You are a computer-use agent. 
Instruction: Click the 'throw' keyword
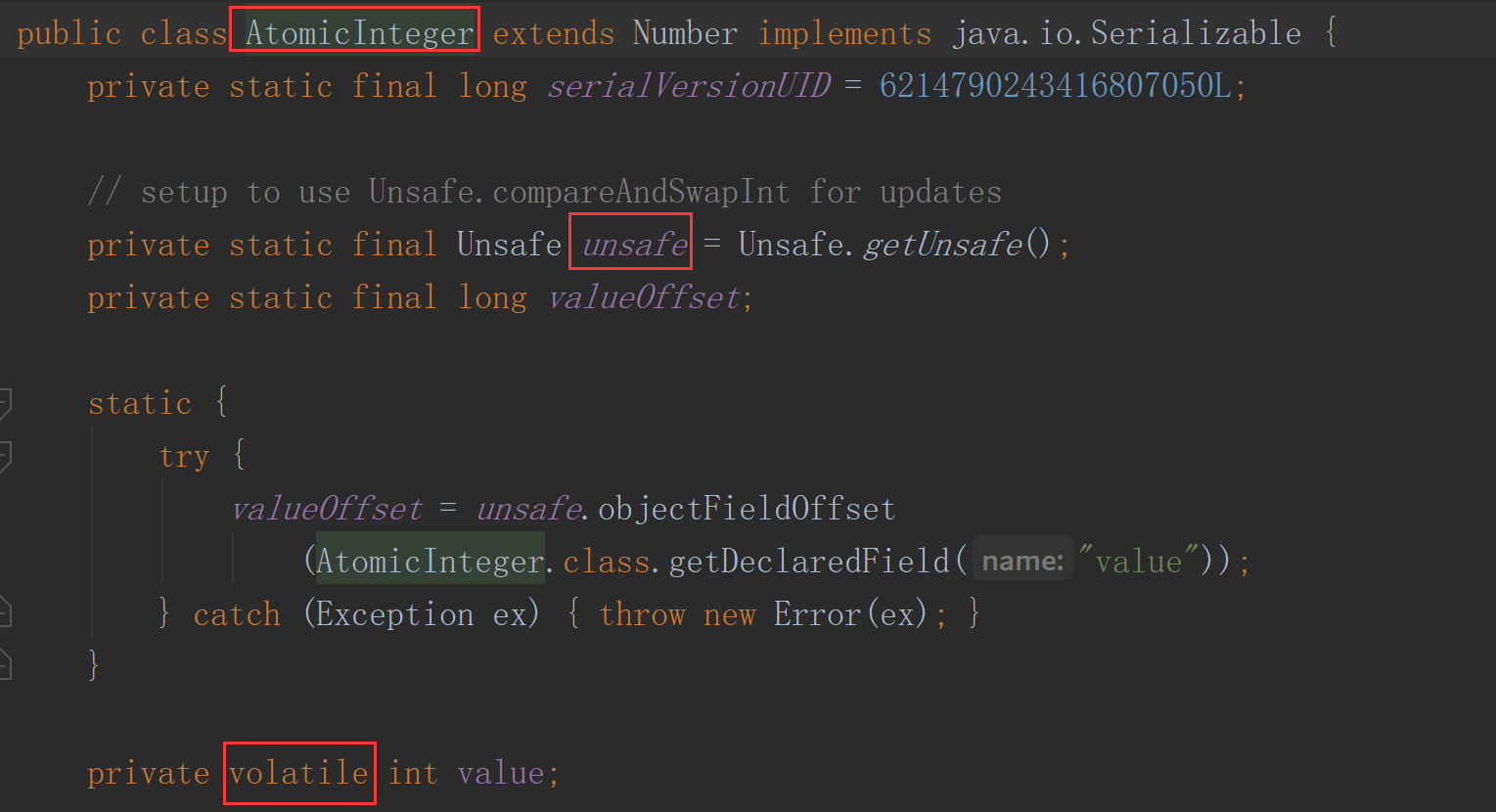(642, 614)
